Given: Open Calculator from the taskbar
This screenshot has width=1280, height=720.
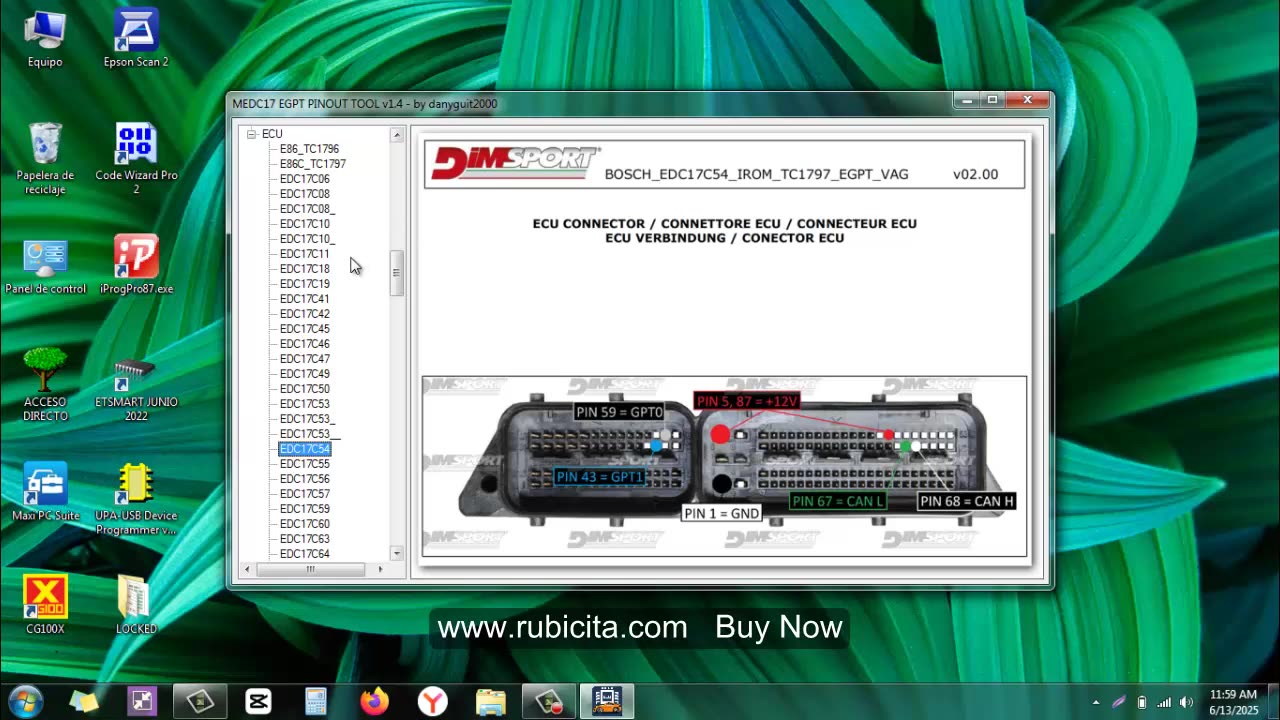Looking at the screenshot, I should point(316,701).
